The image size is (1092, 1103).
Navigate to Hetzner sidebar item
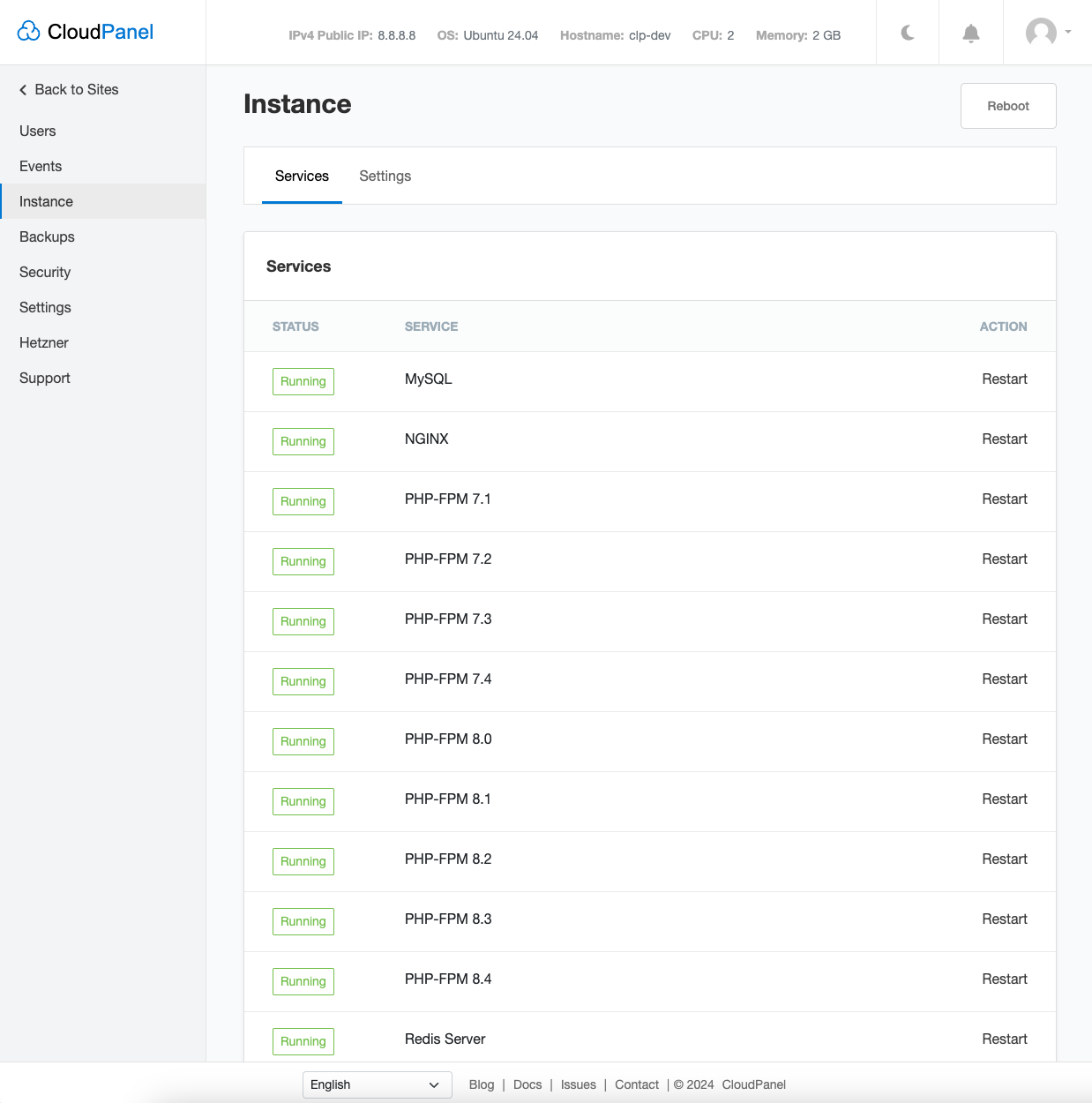click(44, 342)
